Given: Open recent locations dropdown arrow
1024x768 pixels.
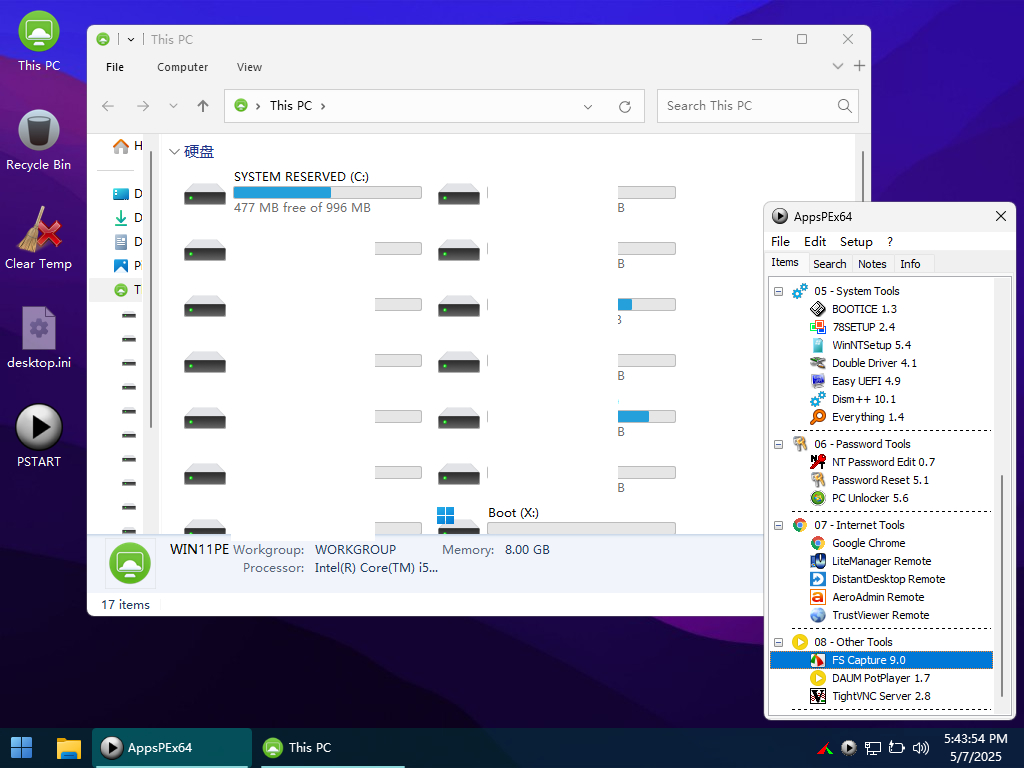Looking at the screenshot, I should [173, 106].
